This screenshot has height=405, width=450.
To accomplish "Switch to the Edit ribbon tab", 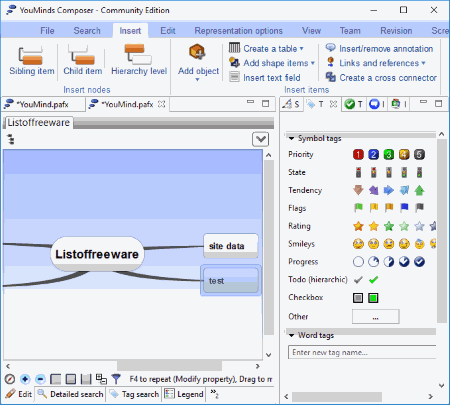I will (x=168, y=31).
